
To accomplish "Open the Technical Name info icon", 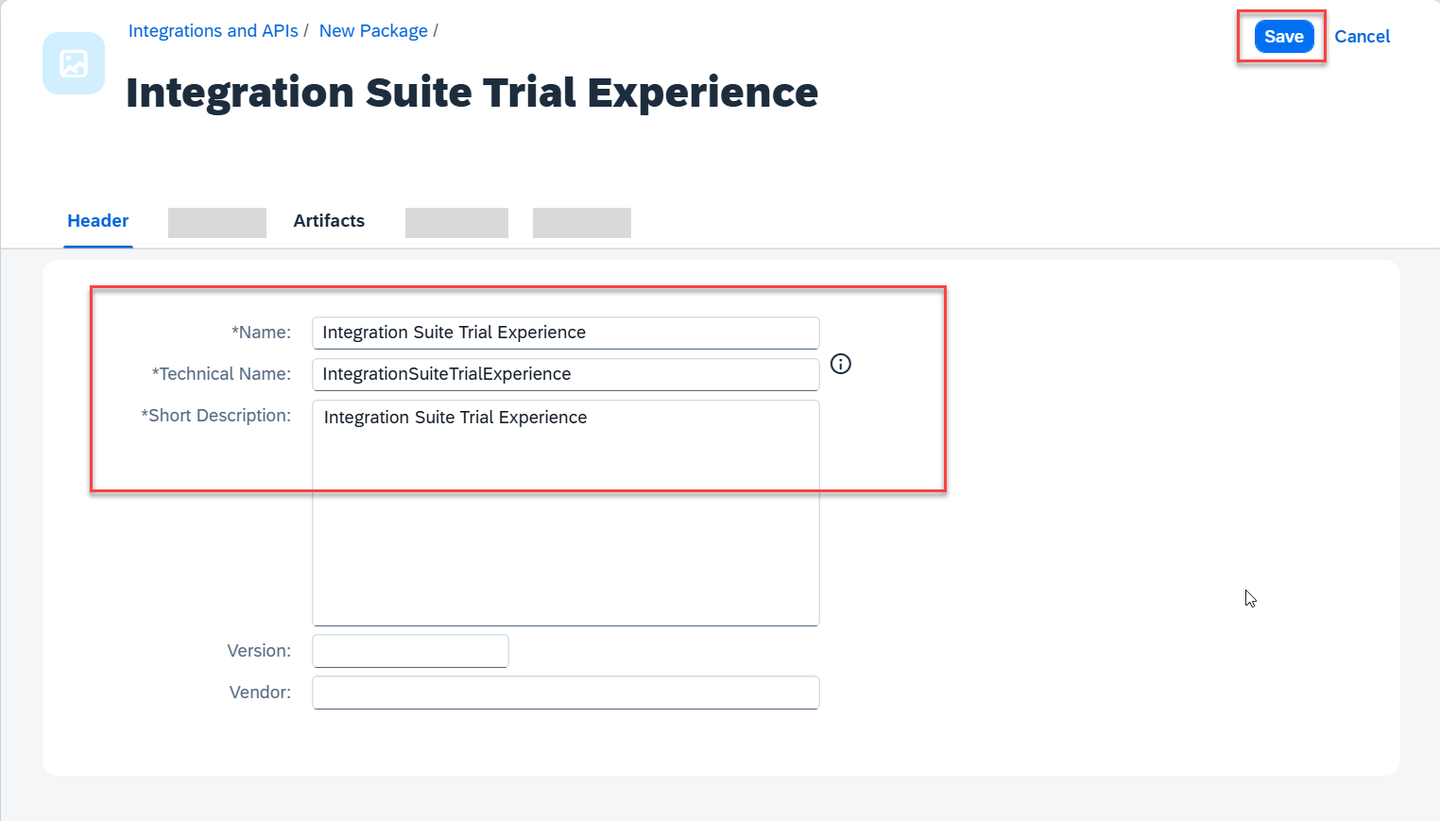I will [841, 364].
